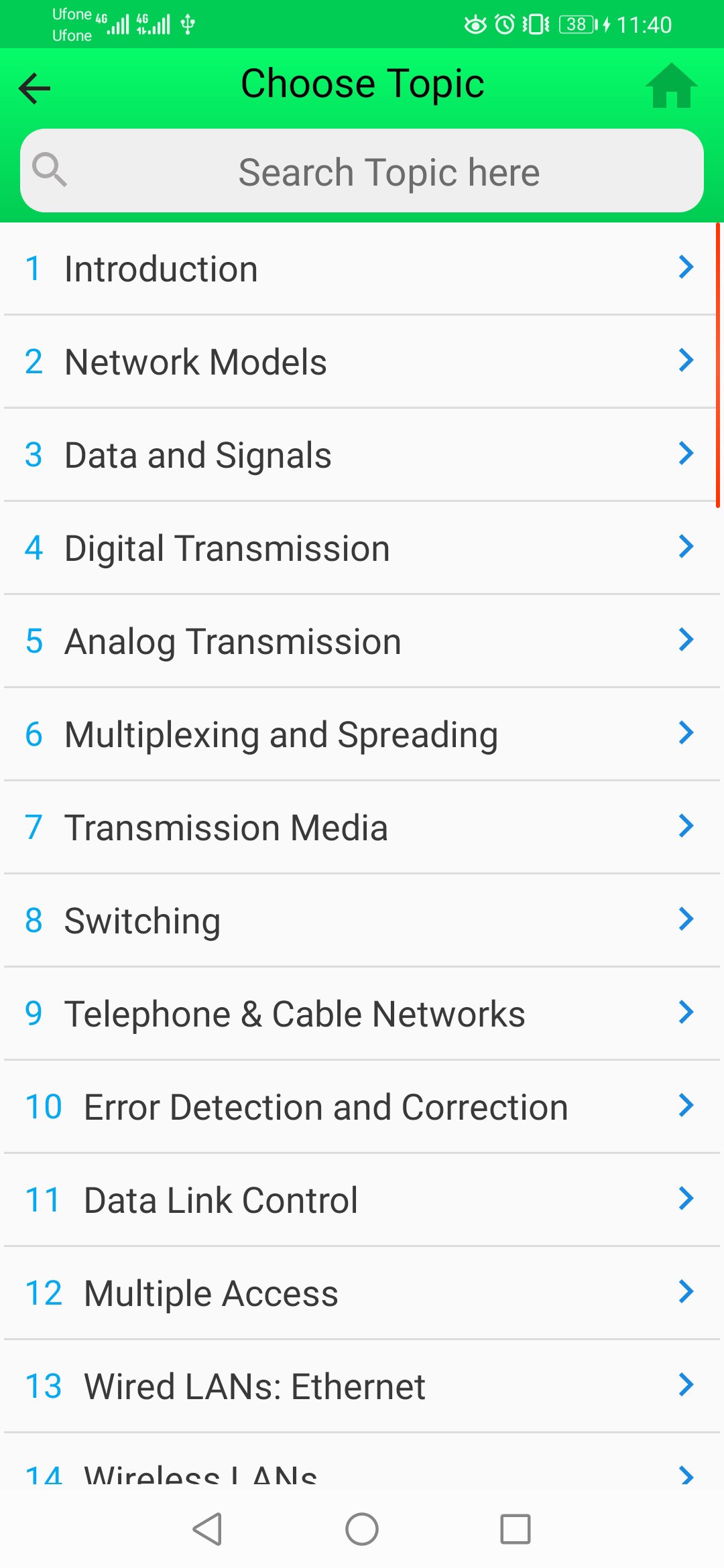
Task: Tap Android home circle button
Action: (x=362, y=1529)
